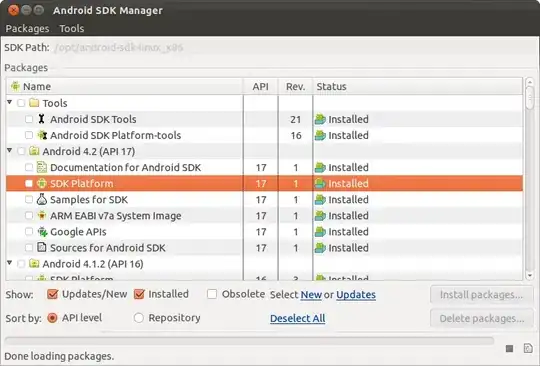Select the API level sort option

(x=52, y=318)
